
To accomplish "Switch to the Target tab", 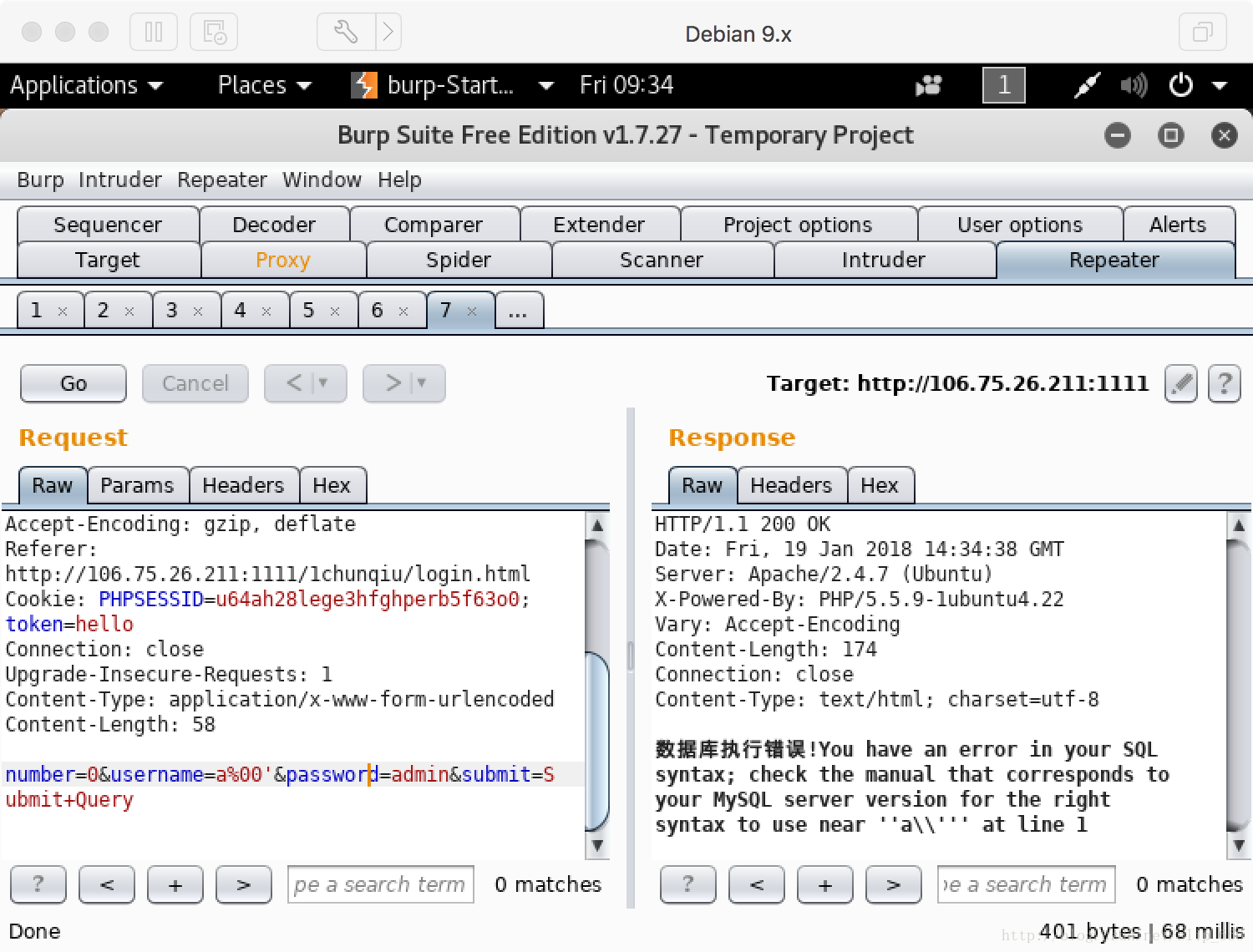I will click(x=108, y=260).
